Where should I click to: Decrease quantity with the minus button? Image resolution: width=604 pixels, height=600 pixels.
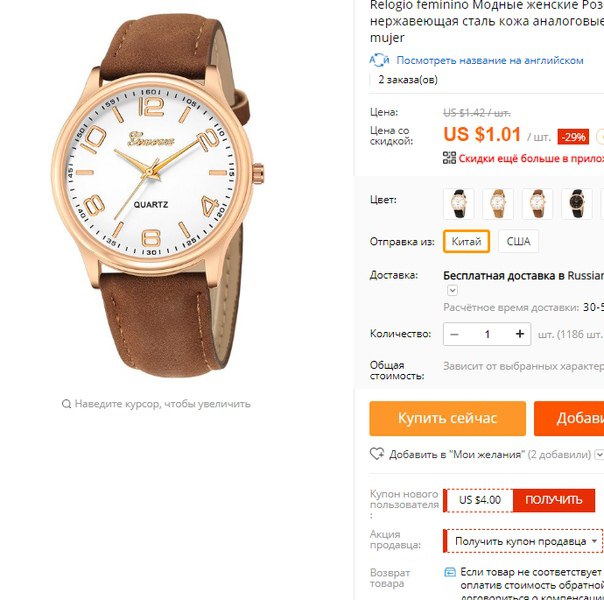click(455, 334)
